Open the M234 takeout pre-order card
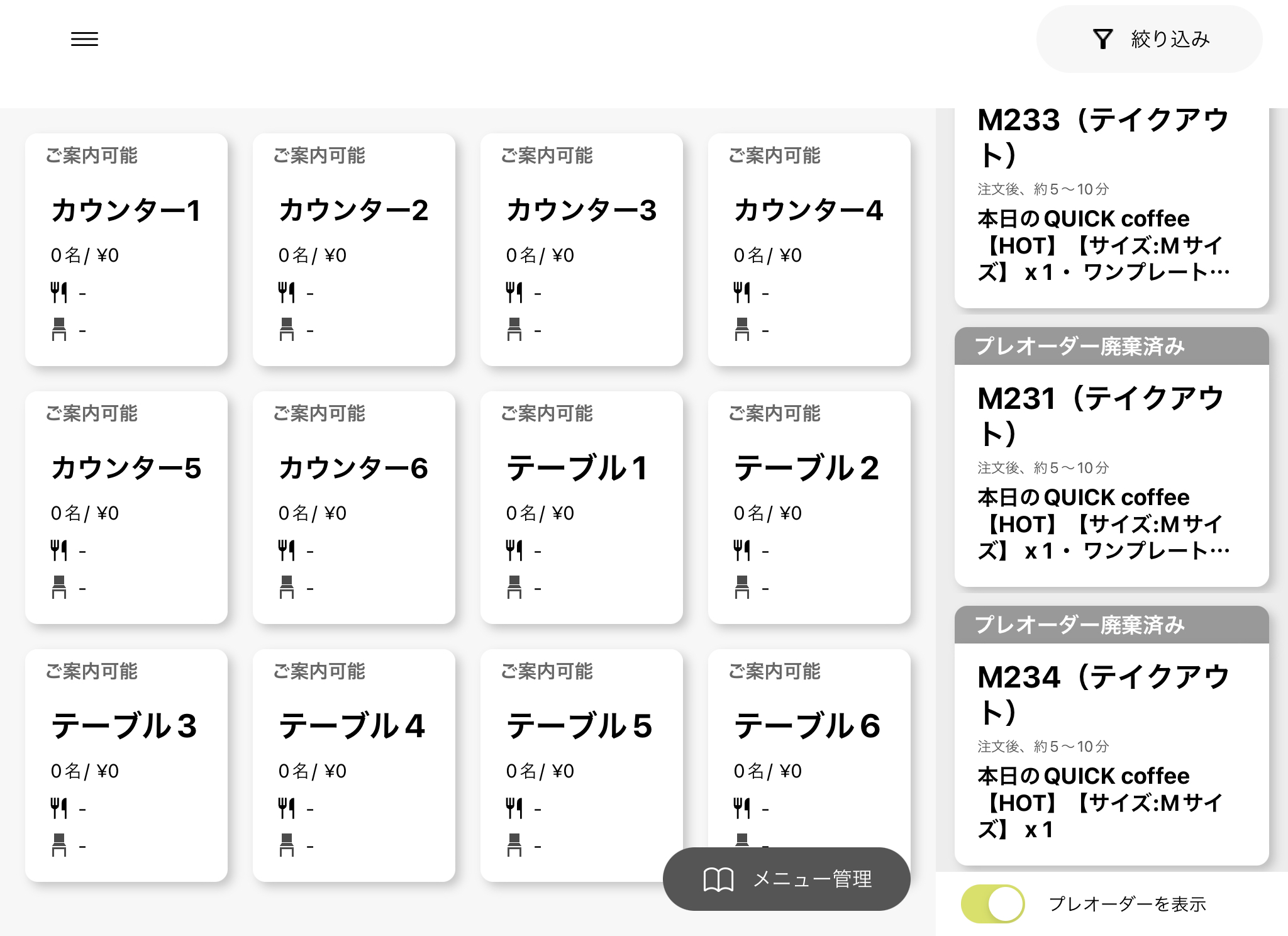 [x=1111, y=749]
